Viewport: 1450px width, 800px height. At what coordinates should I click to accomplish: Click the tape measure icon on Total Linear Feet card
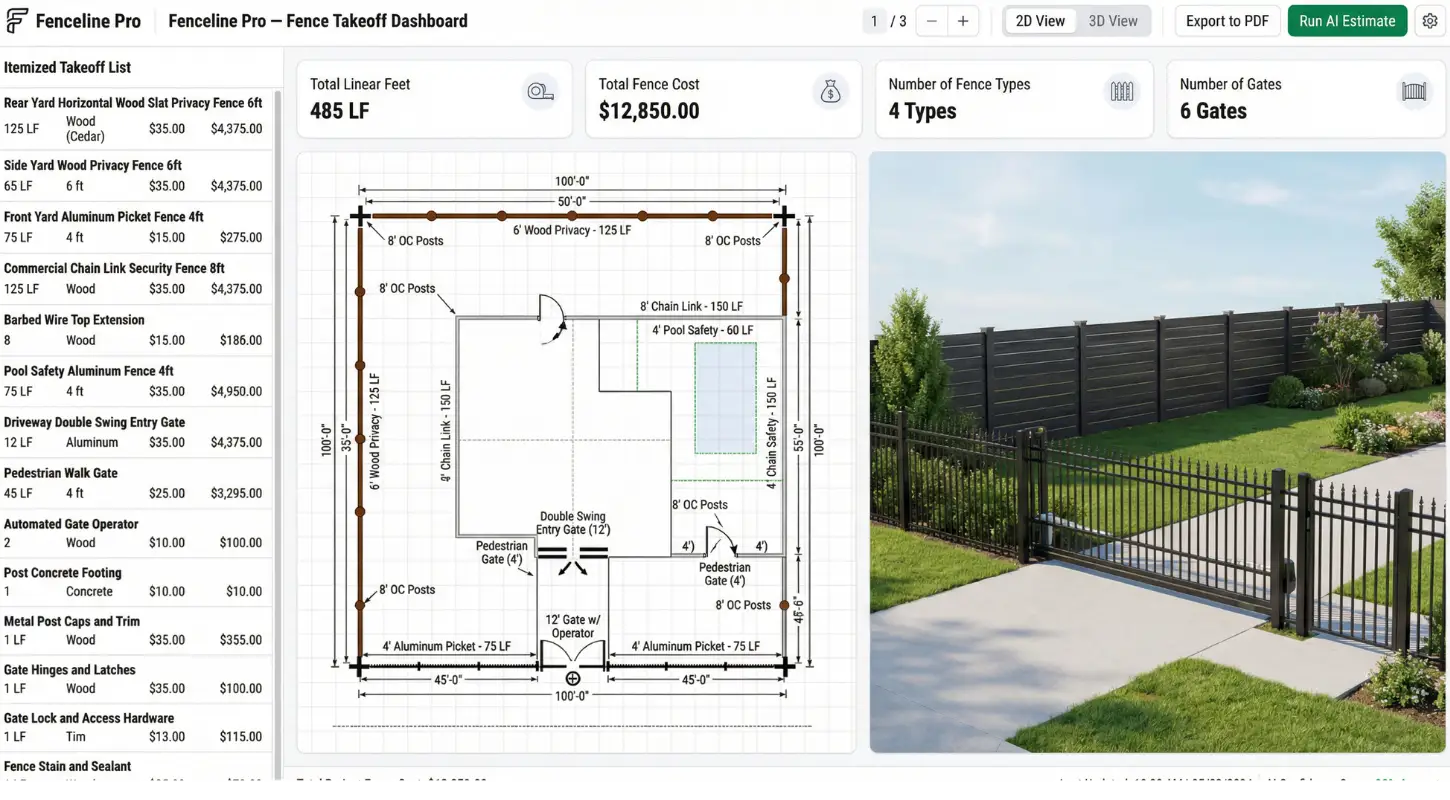[540, 91]
